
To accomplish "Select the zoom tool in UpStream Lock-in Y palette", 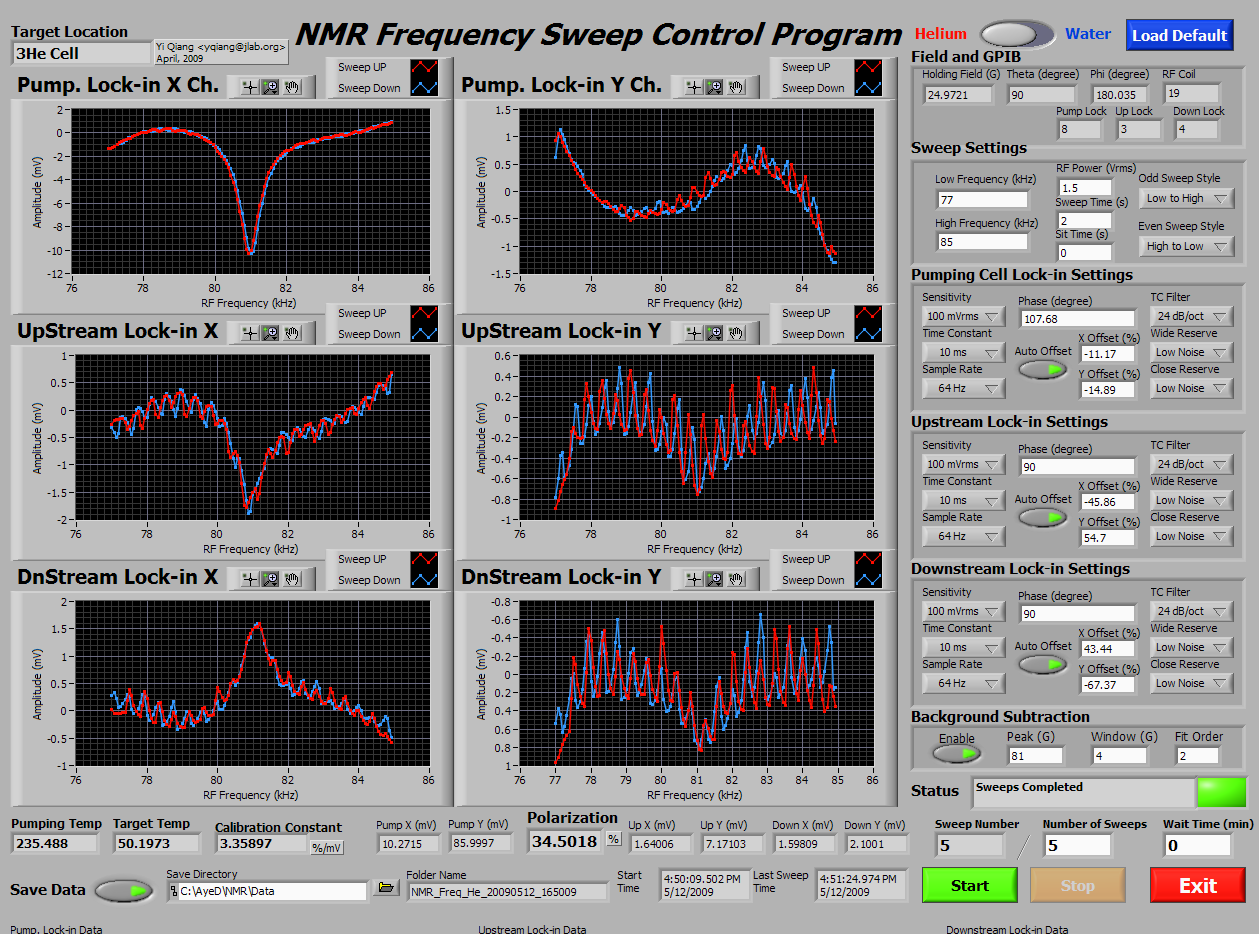I will click(715, 333).
